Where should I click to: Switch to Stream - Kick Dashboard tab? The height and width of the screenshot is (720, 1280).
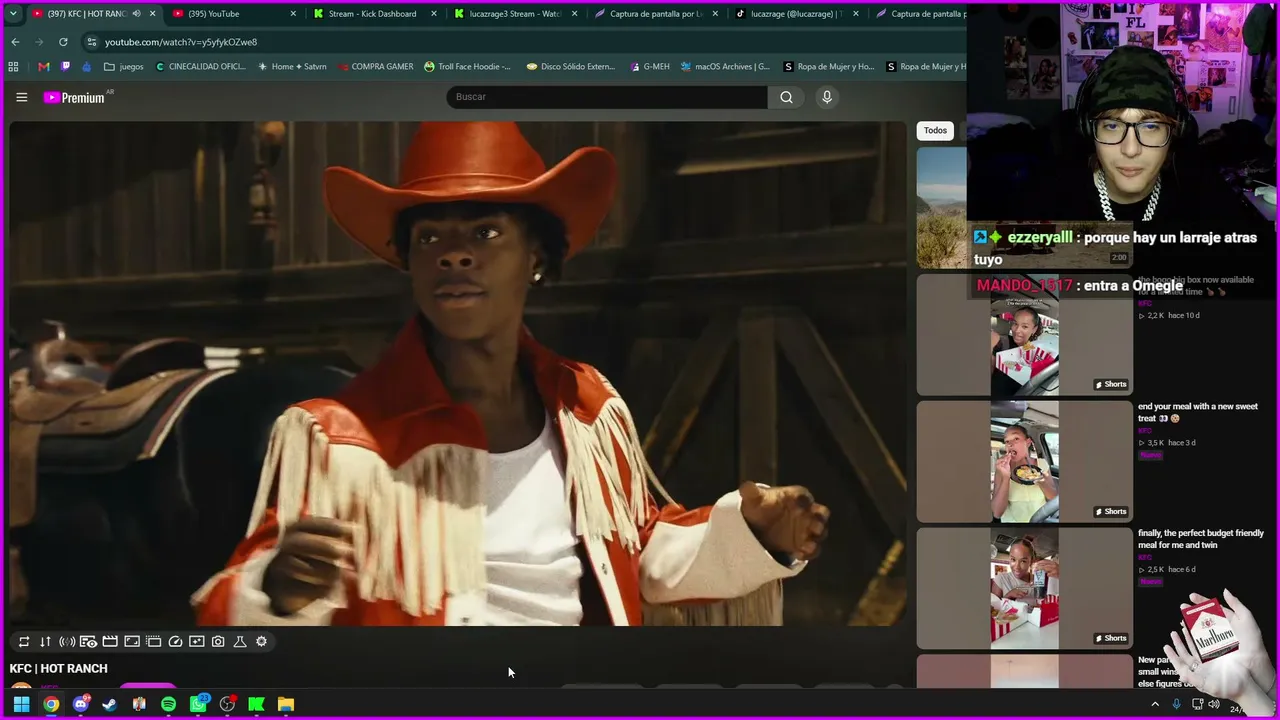coord(373,14)
